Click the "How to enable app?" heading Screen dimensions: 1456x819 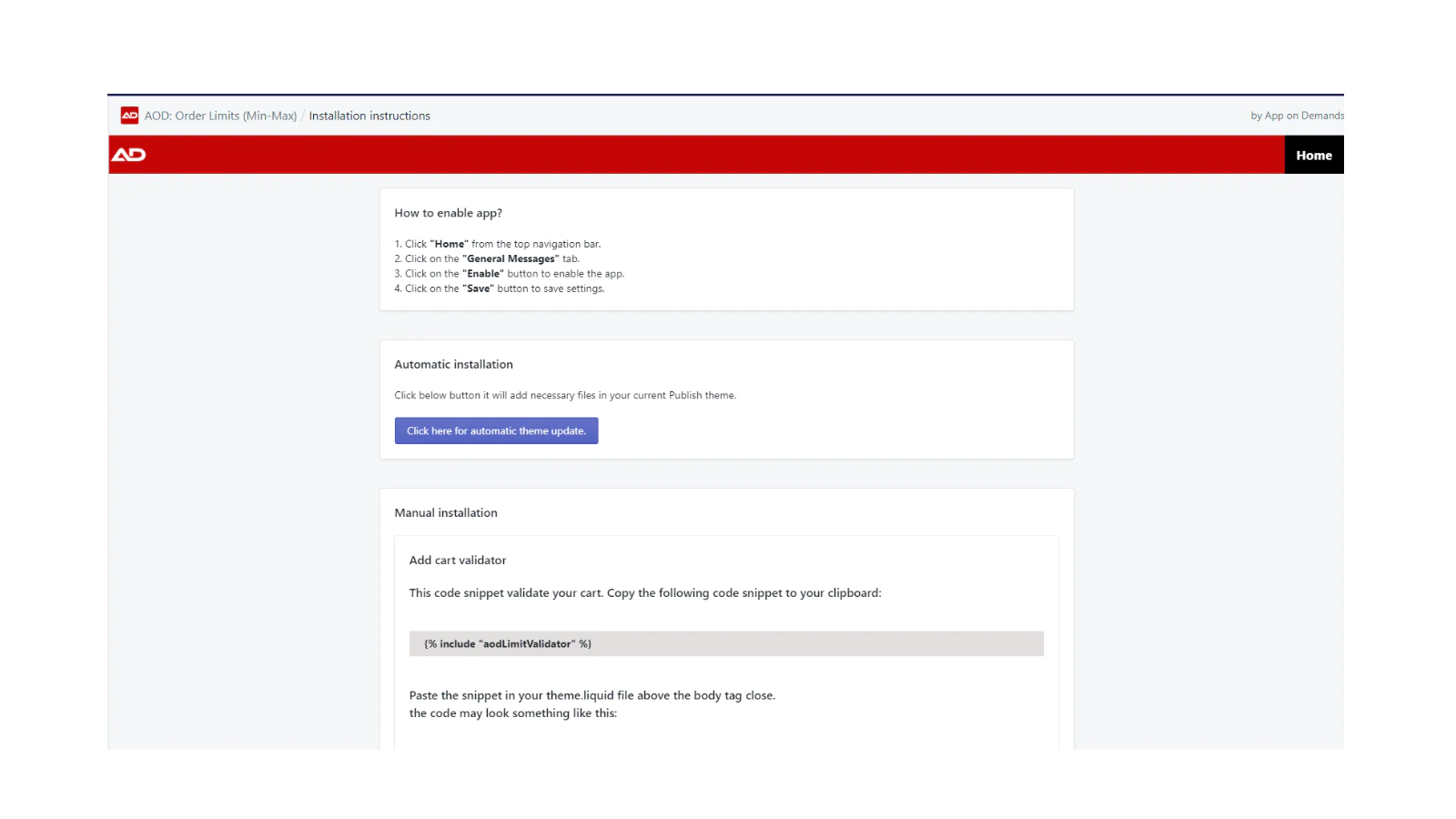point(448,213)
